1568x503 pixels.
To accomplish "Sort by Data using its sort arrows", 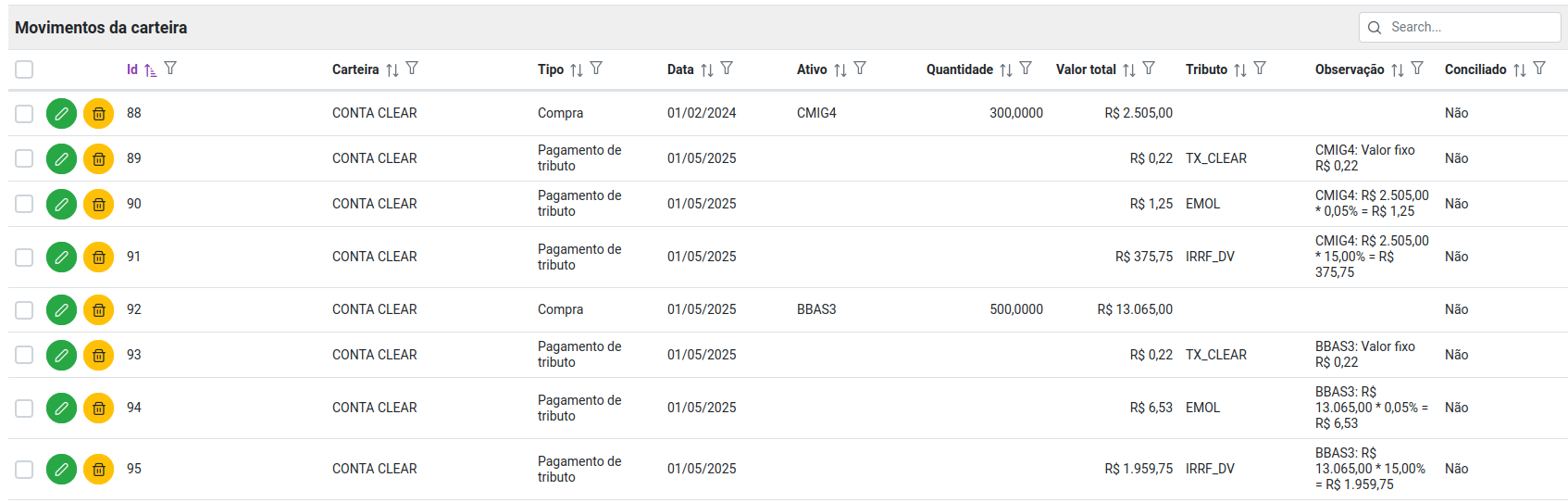I will click(707, 69).
